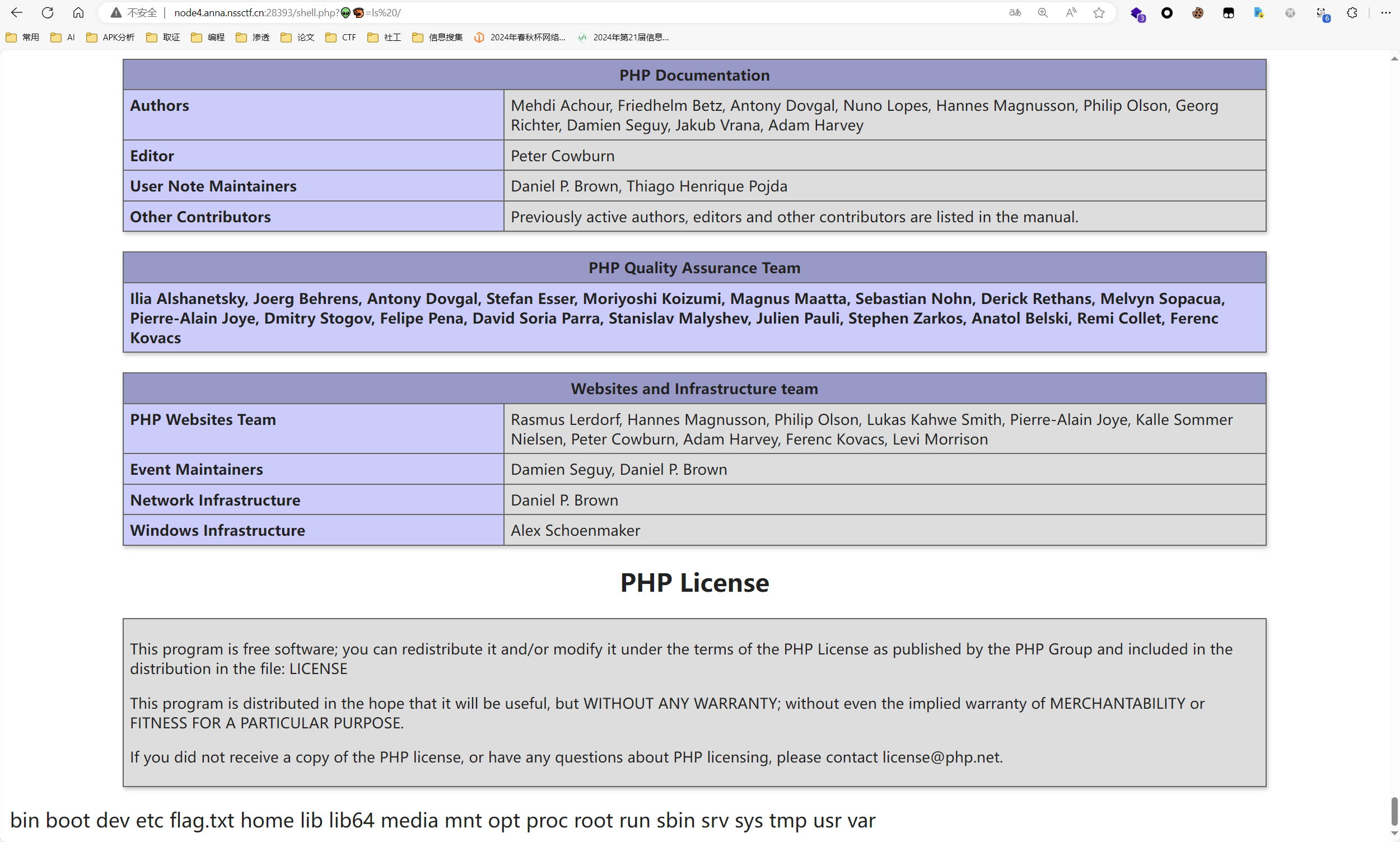Open the 编程 bookmarks folder
Viewport: 1400px width, 842px height.
pos(208,38)
